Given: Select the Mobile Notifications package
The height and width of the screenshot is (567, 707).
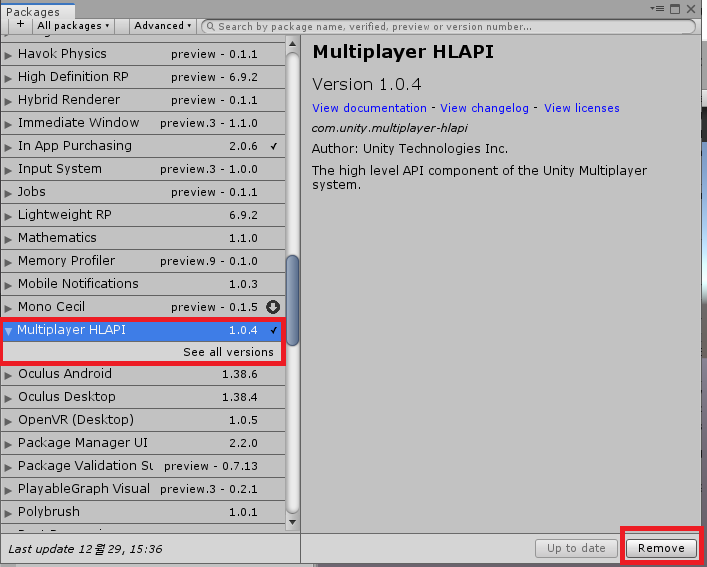Looking at the screenshot, I should pyautogui.click(x=143, y=284).
